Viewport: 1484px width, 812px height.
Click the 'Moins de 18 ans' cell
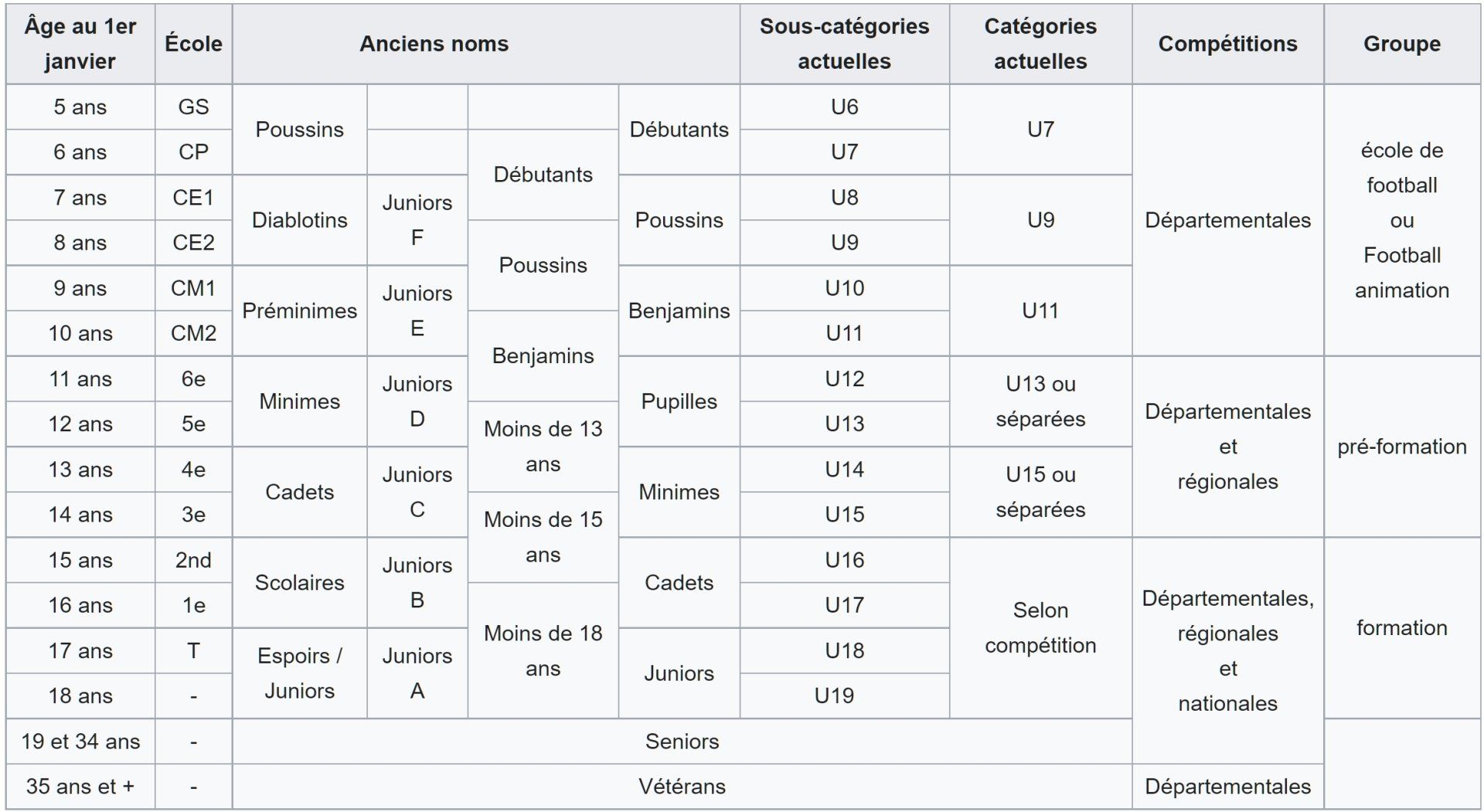543,651
